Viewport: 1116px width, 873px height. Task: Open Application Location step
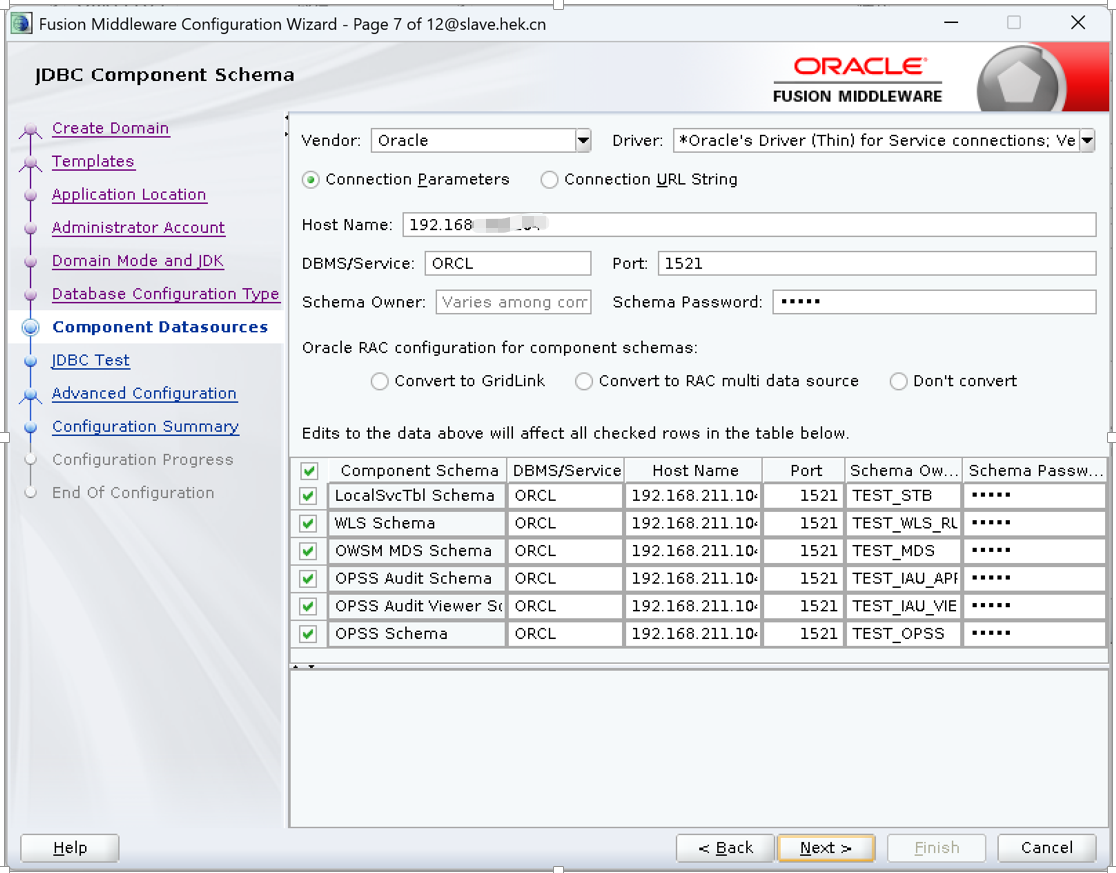(129, 194)
